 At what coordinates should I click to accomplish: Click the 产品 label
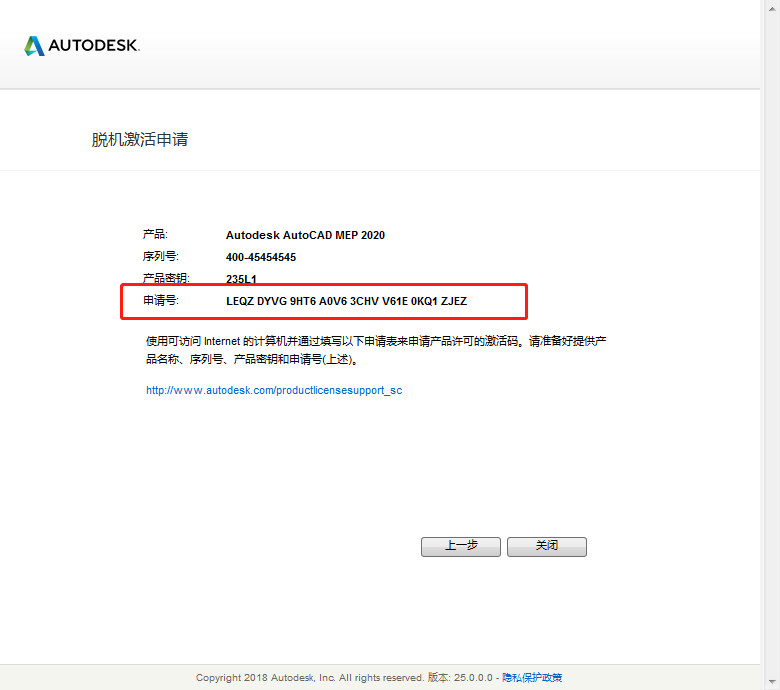(x=155, y=234)
